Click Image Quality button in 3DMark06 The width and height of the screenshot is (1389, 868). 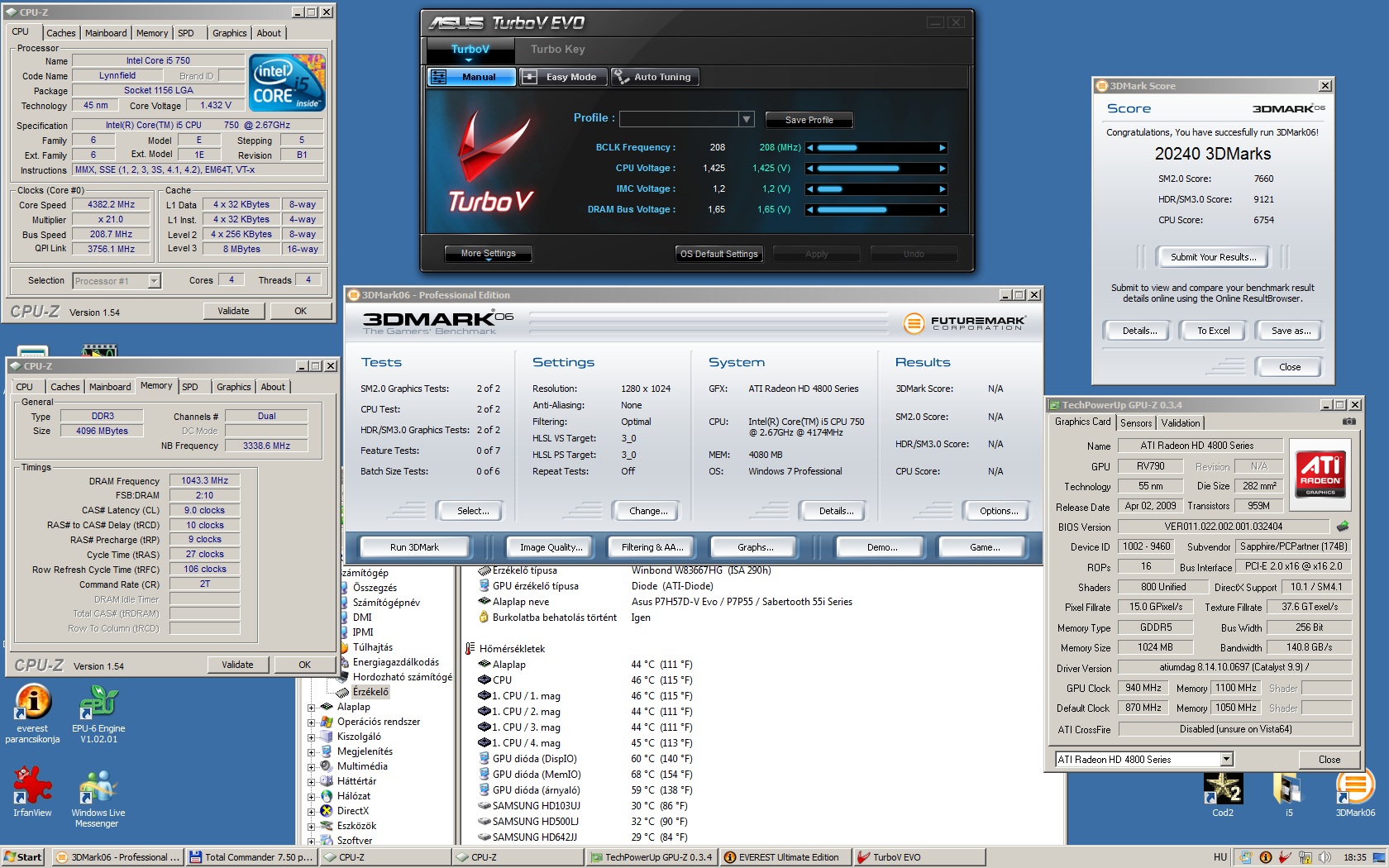pos(551,547)
